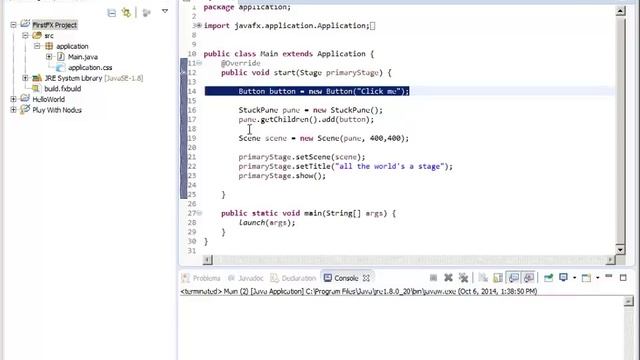Remove the terminated launch with single X icon
The image size is (640, 360).
pyautogui.click(x=448, y=278)
